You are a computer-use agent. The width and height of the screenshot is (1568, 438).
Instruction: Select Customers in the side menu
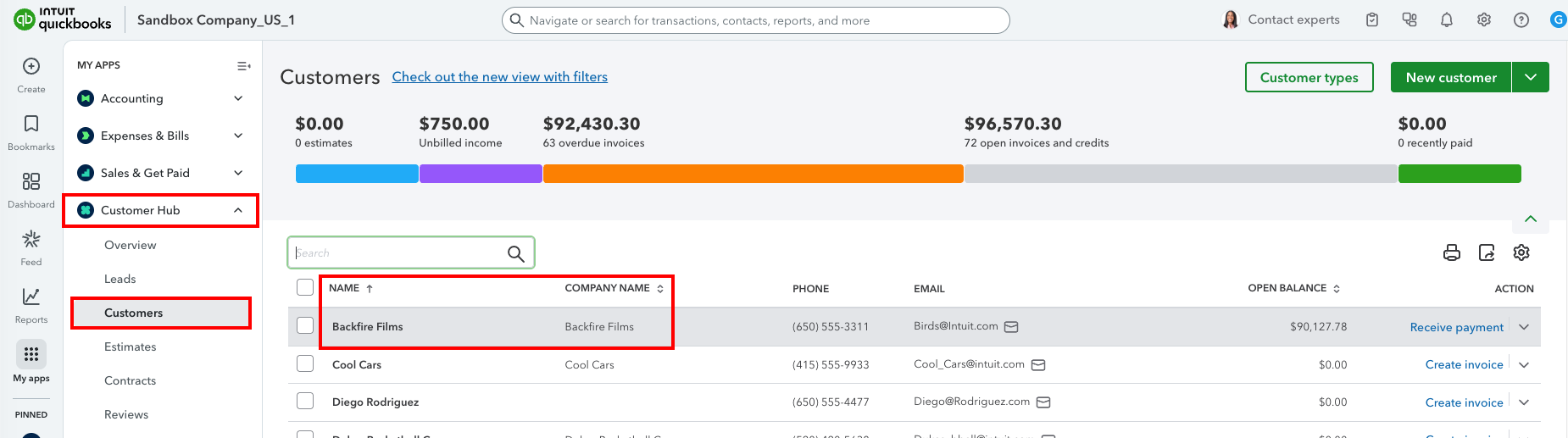[161, 313]
